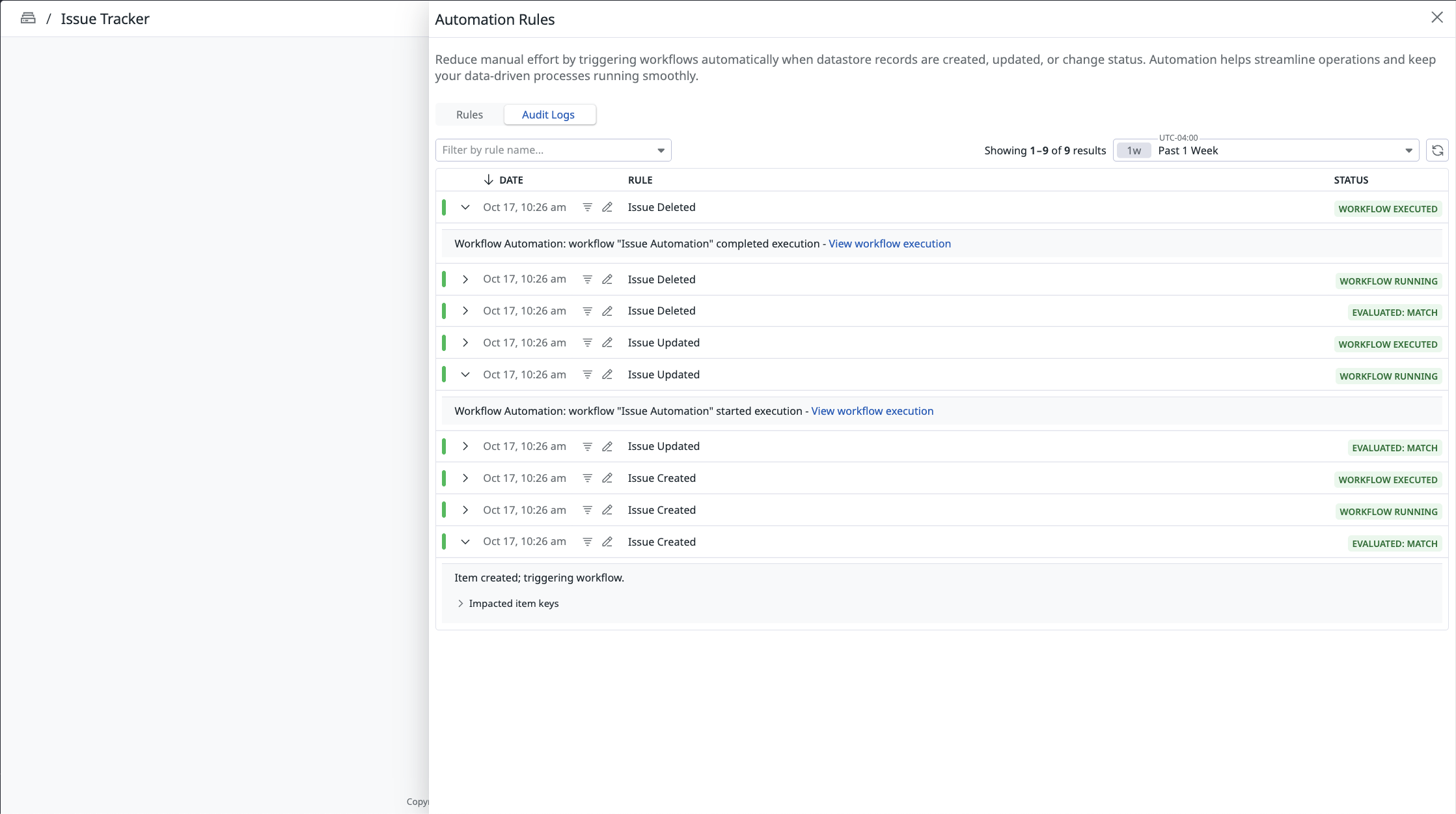This screenshot has width=1456, height=814.
Task: Select the Audit Logs tab
Action: tap(548, 115)
